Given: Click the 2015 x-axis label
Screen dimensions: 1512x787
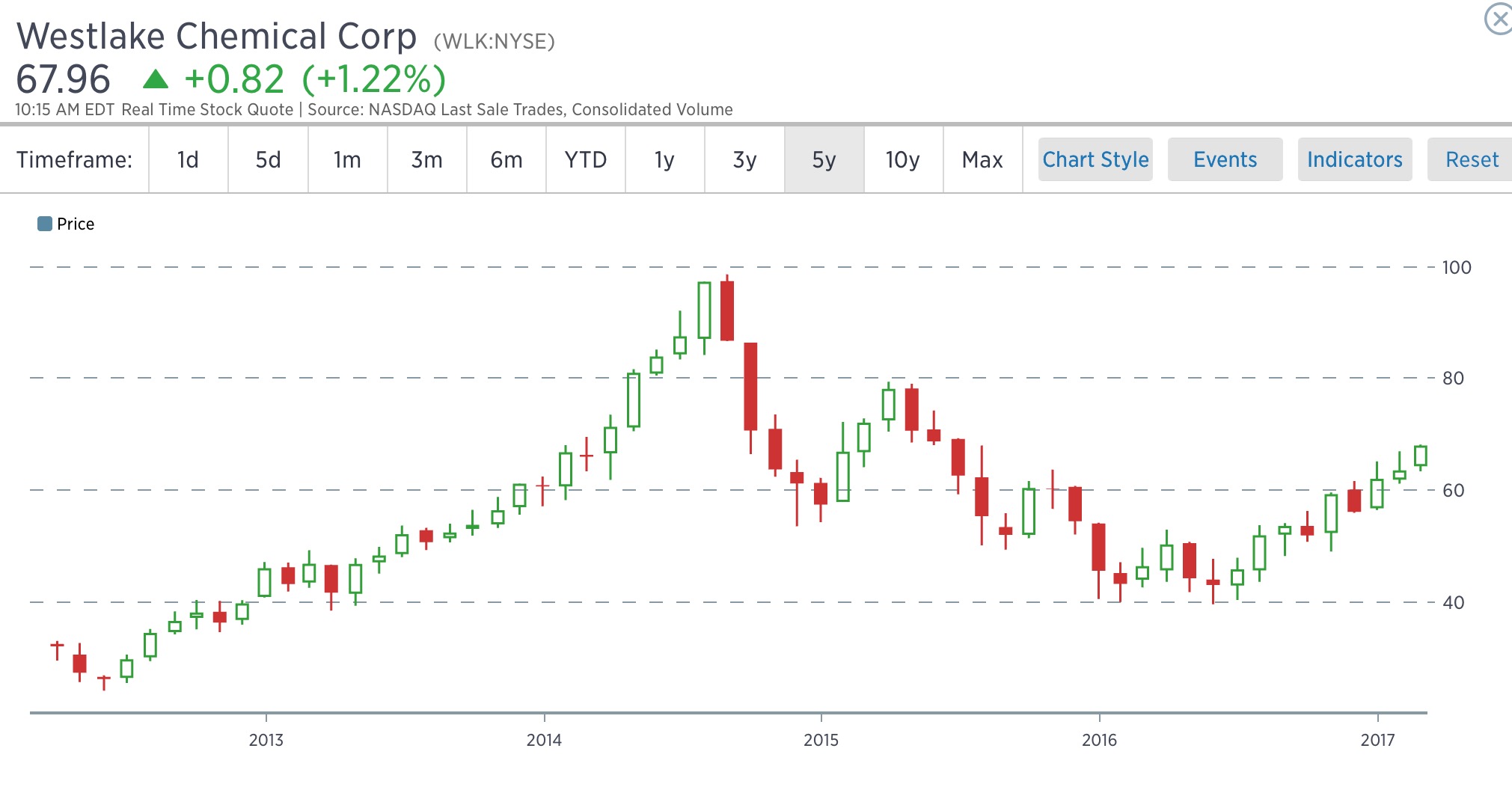Looking at the screenshot, I should point(821,740).
